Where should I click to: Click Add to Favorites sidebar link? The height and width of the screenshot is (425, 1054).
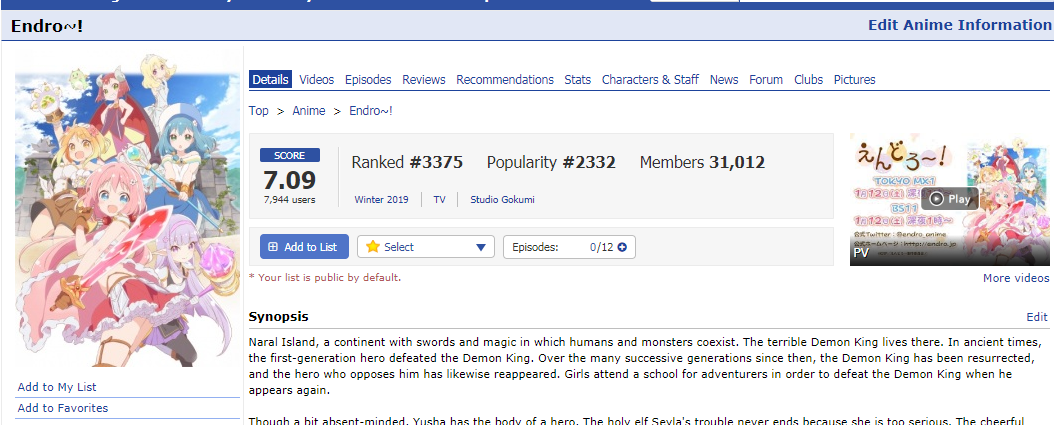click(63, 408)
